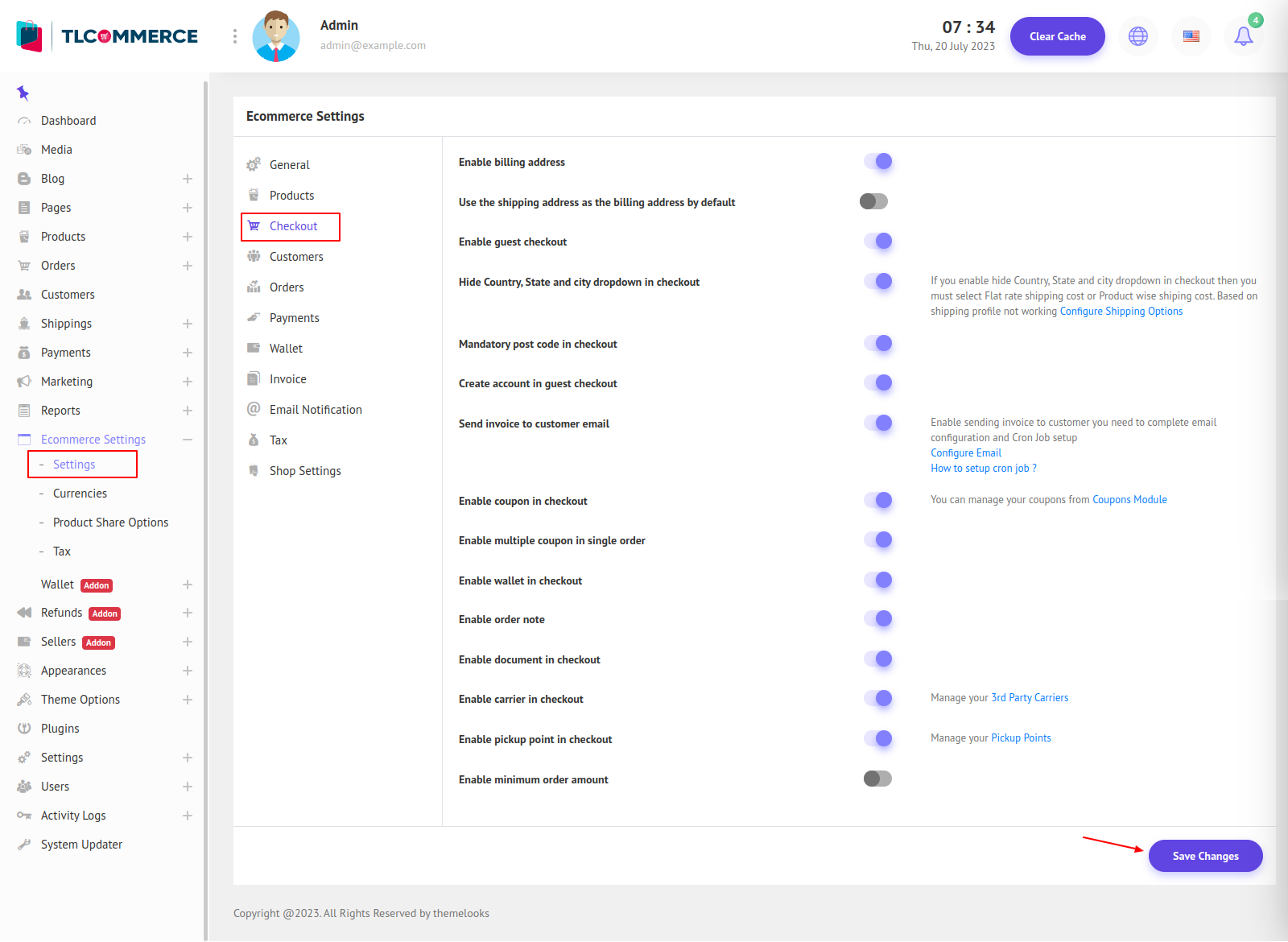The width and height of the screenshot is (1288, 942).
Task: Turn on Enable minimum order amount
Action: click(x=877, y=779)
